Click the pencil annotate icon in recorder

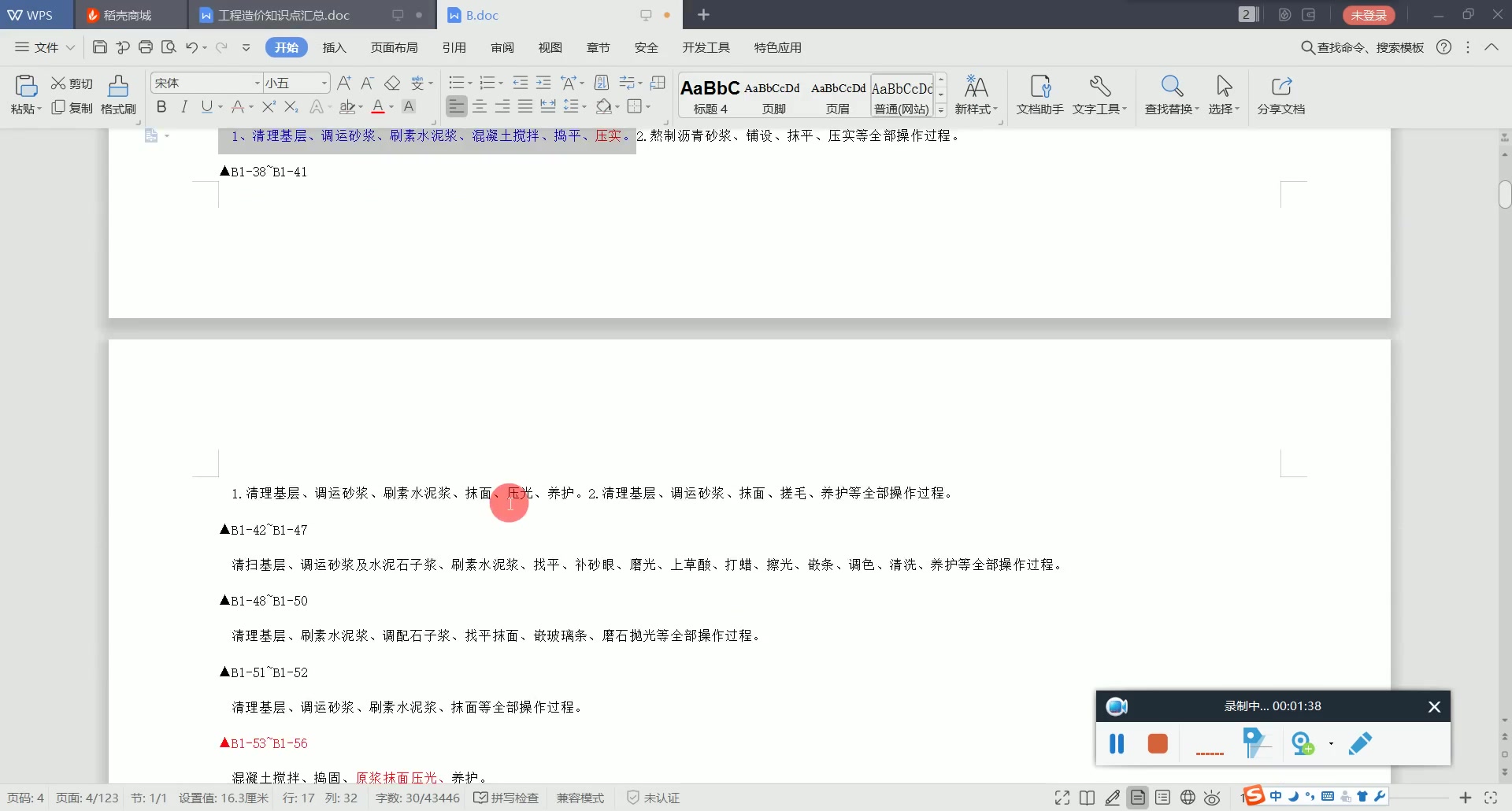pos(1360,743)
